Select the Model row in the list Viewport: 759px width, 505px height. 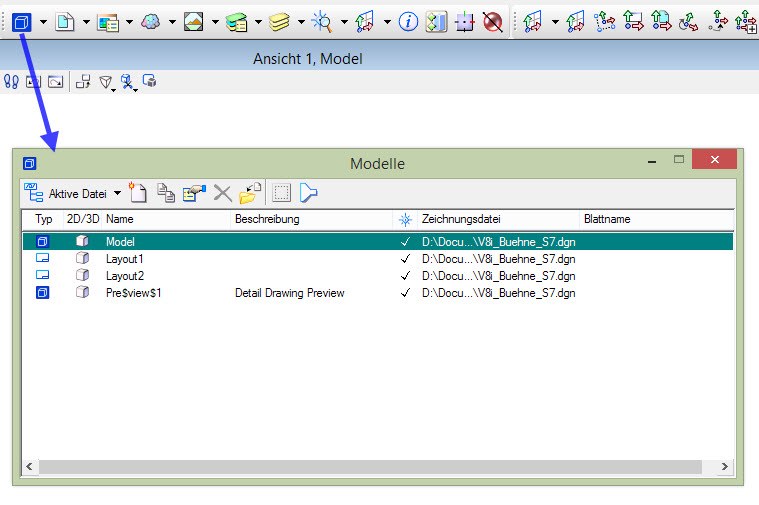click(x=378, y=242)
